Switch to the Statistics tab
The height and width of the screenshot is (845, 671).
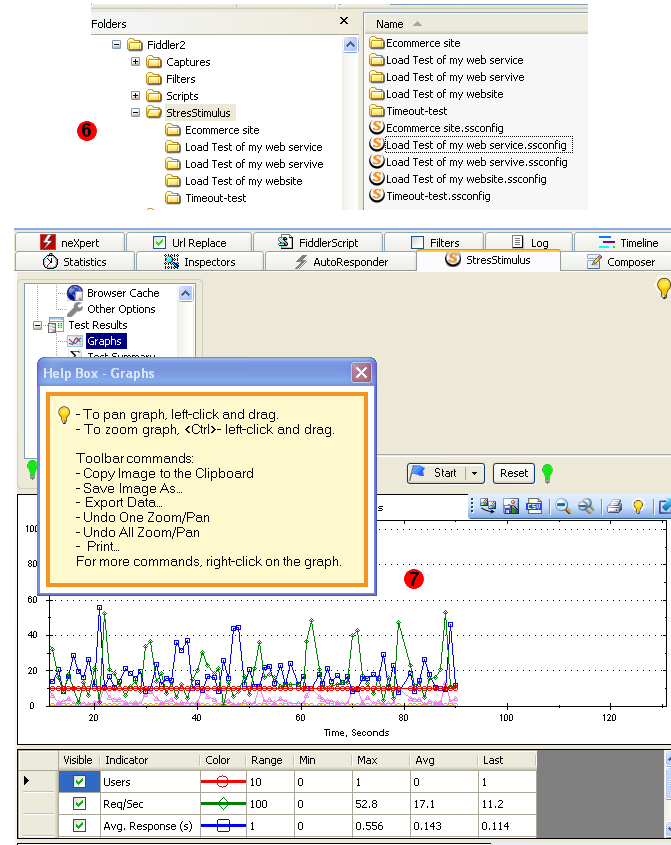click(75, 262)
